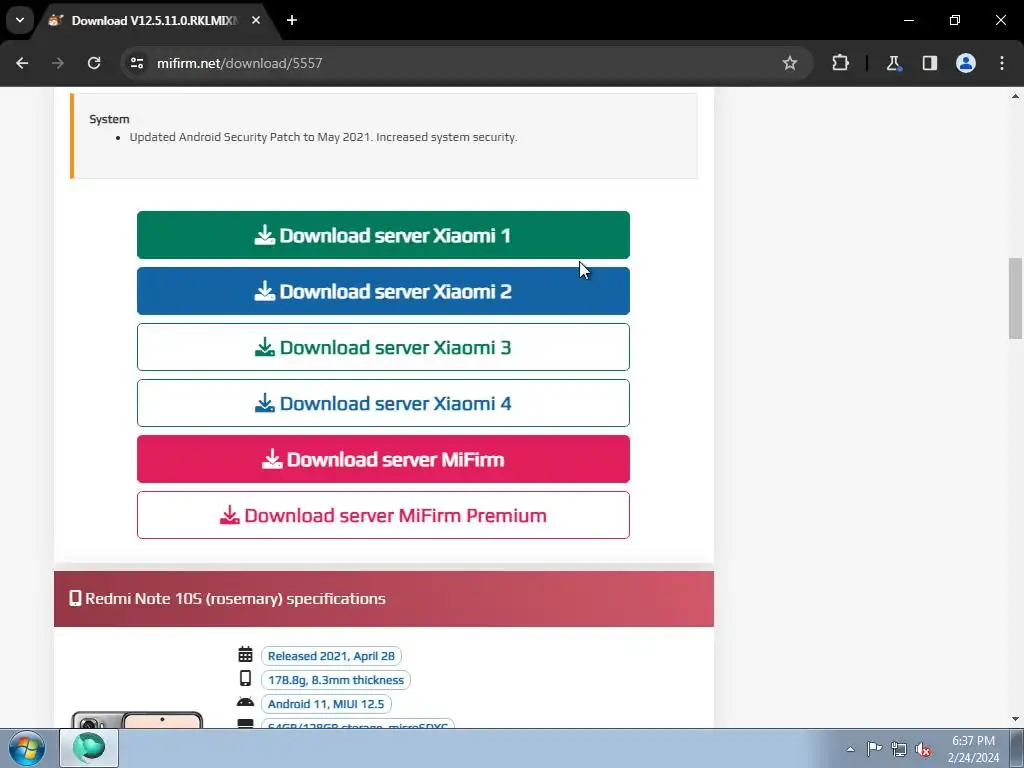Click the Redmi Note 10S phone thumbnail

[137, 720]
